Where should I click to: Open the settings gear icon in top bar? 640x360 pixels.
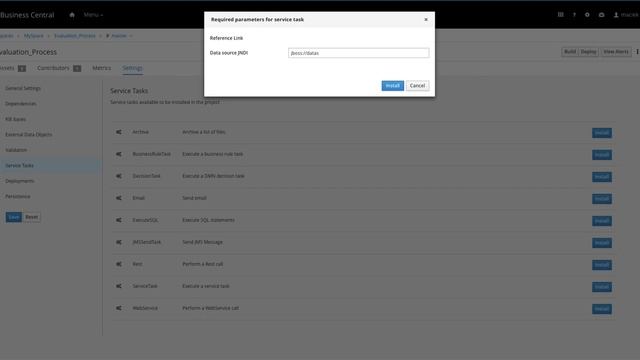tap(587, 15)
